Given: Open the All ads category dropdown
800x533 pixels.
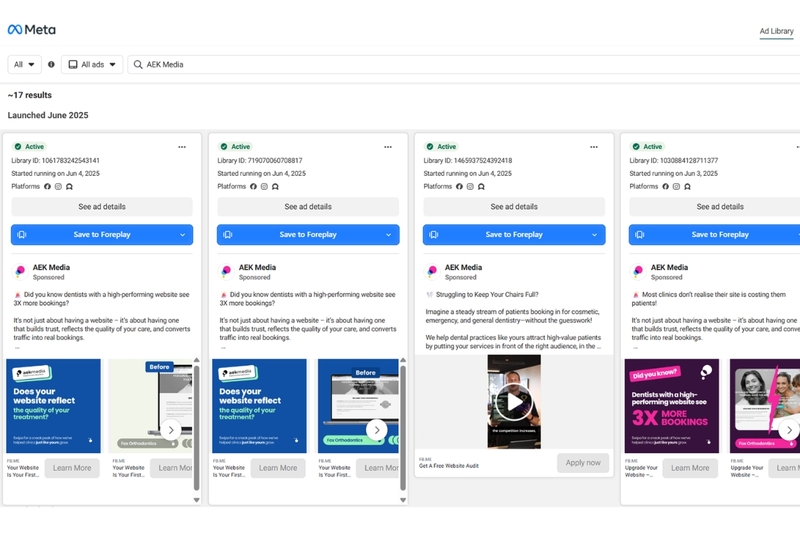Looking at the screenshot, I should [x=92, y=64].
